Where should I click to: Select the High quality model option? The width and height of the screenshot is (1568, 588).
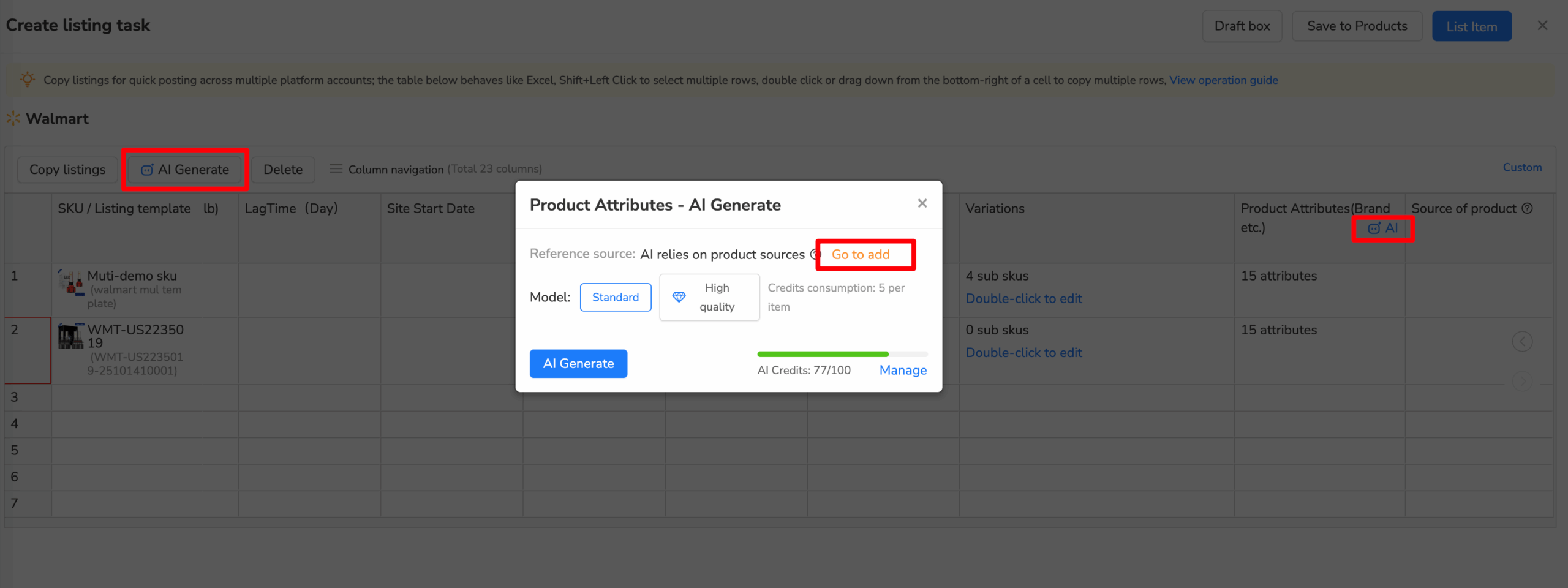coord(709,297)
